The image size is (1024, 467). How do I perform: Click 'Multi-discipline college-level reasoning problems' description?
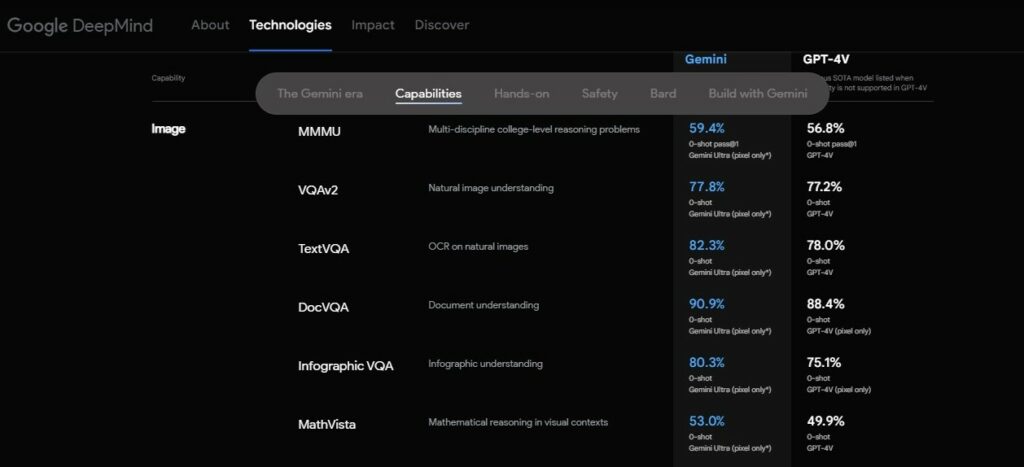[x=534, y=129]
